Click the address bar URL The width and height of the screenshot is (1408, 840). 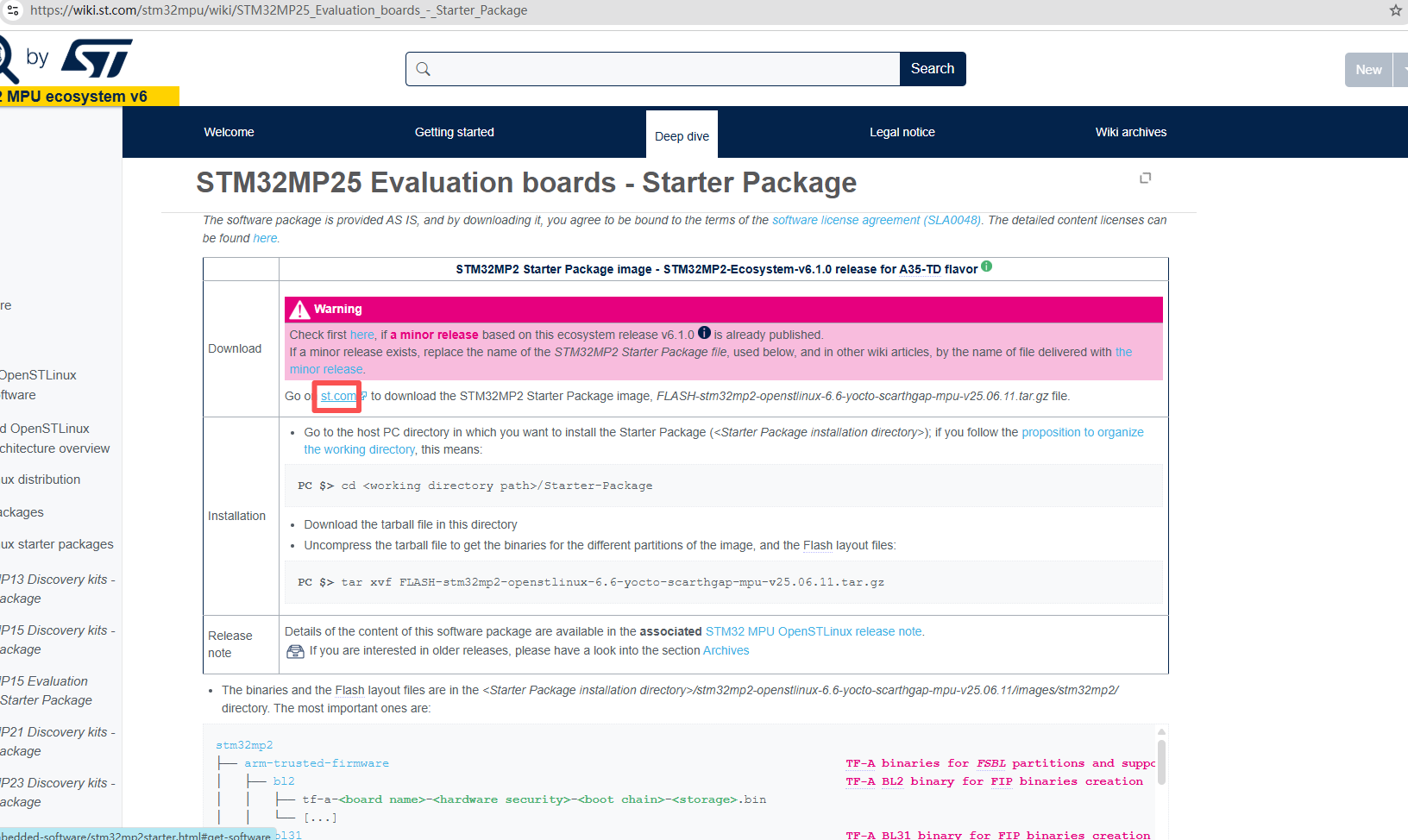click(x=279, y=10)
